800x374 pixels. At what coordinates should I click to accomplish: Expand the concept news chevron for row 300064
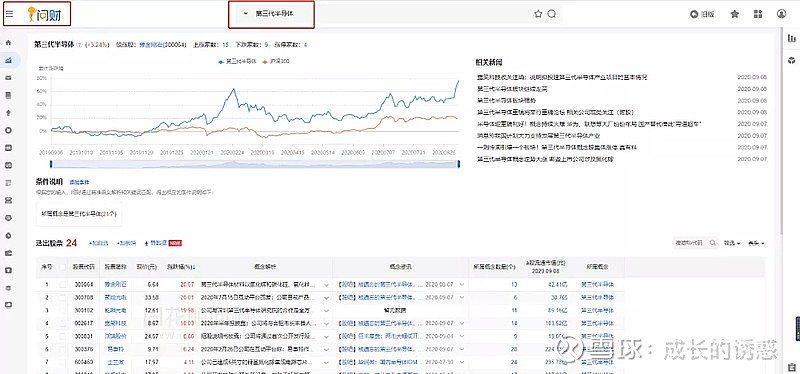click(462, 285)
